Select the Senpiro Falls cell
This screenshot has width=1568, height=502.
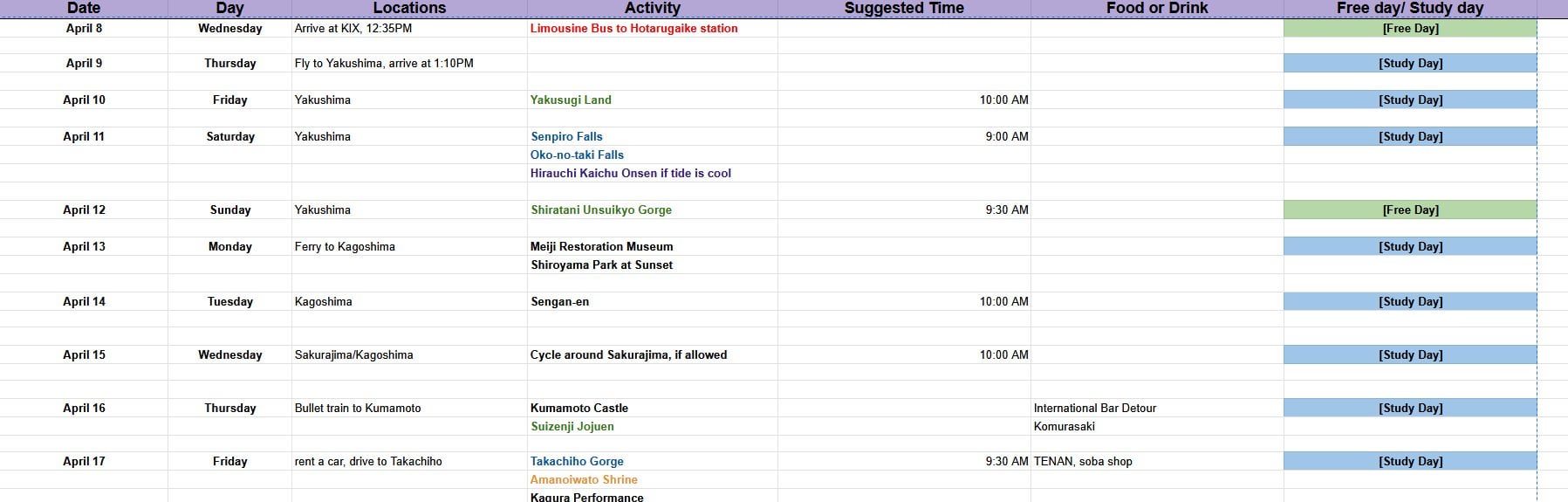pos(652,136)
